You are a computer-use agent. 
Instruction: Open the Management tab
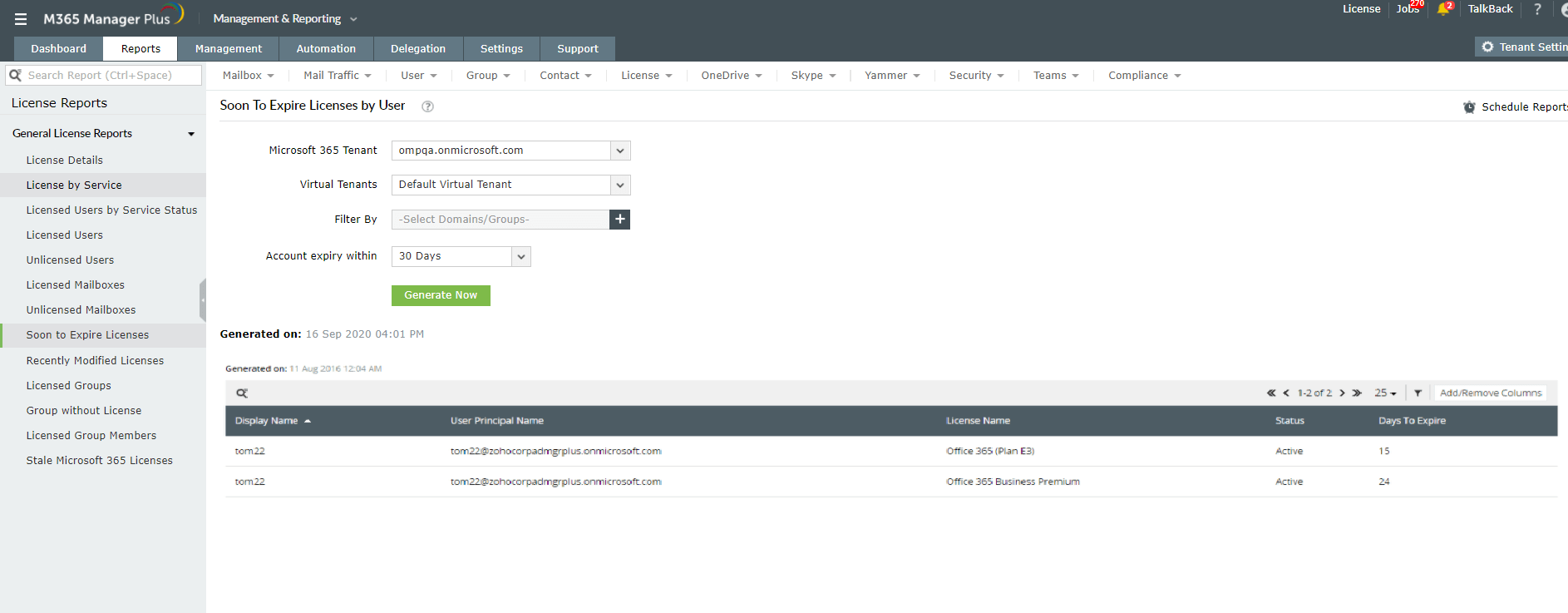[229, 49]
